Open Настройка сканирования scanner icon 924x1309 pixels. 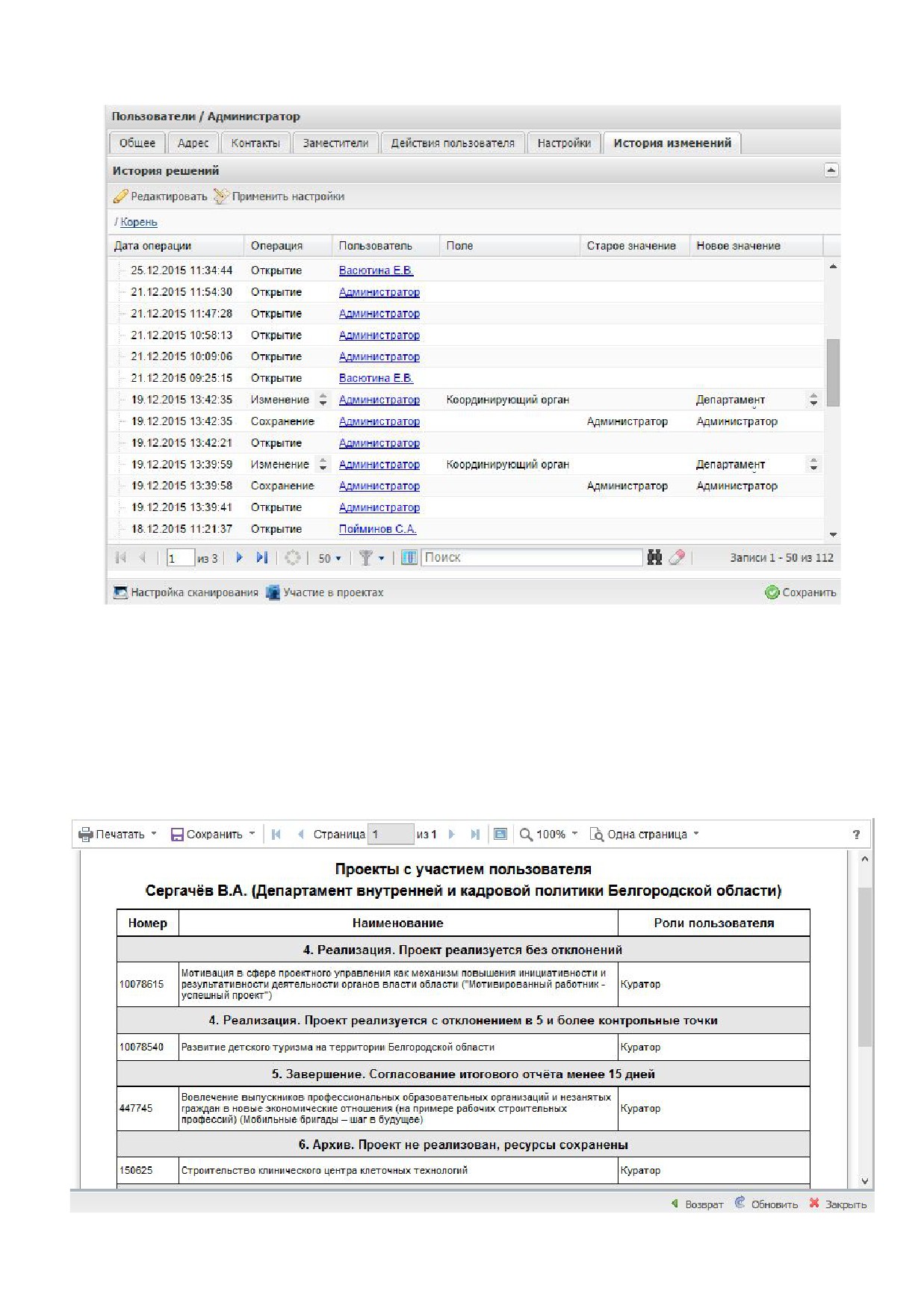(120, 592)
